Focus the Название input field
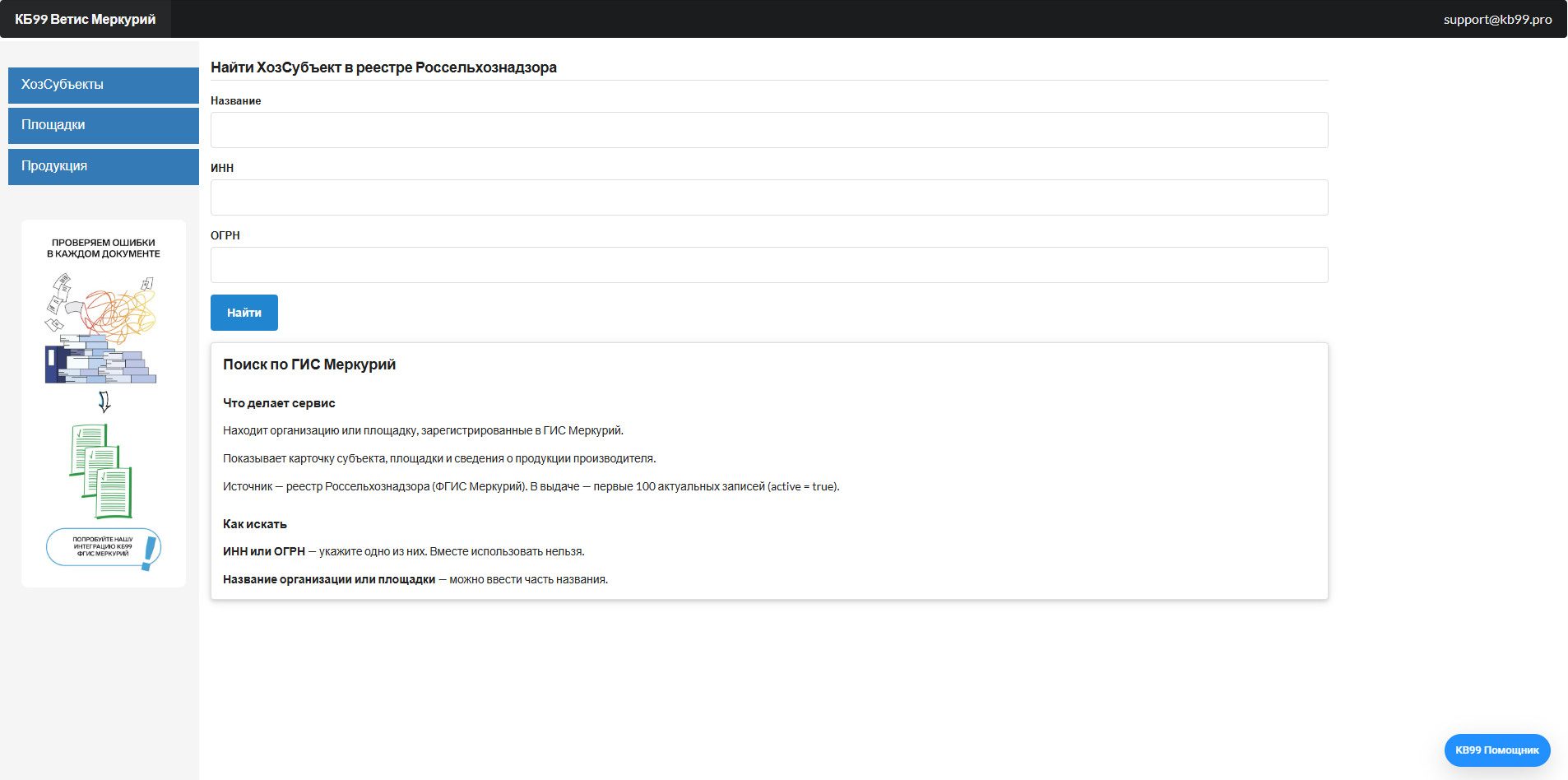 769,130
